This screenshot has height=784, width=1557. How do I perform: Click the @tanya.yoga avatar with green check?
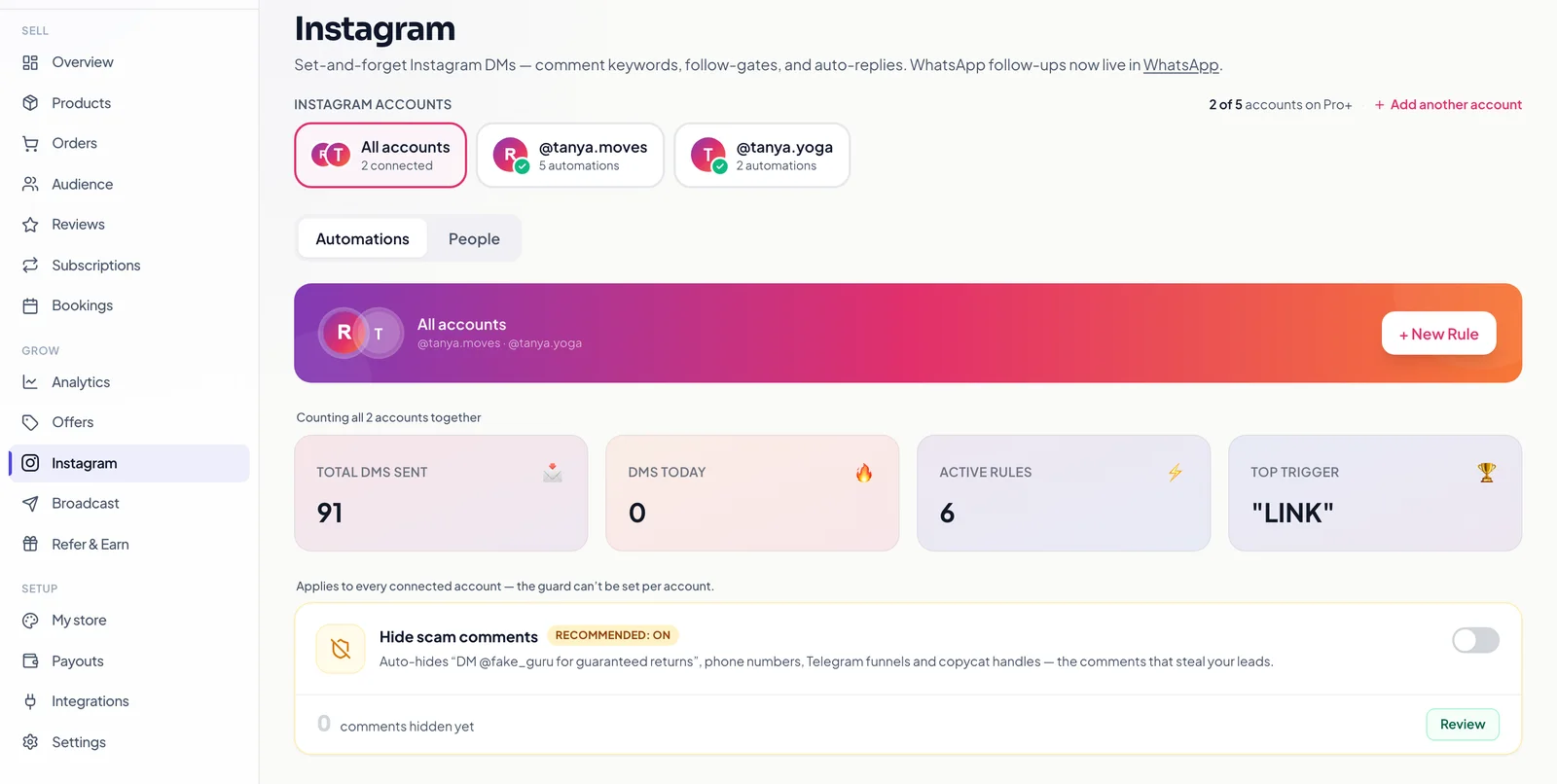pyautogui.click(x=708, y=155)
